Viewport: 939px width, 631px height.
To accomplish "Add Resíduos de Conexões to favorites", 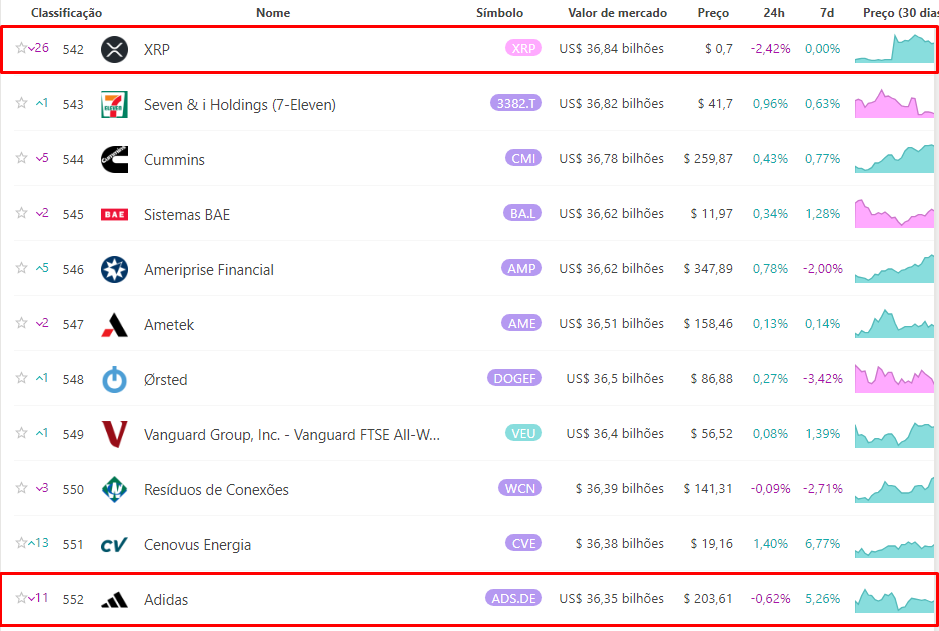I will coord(21,489).
